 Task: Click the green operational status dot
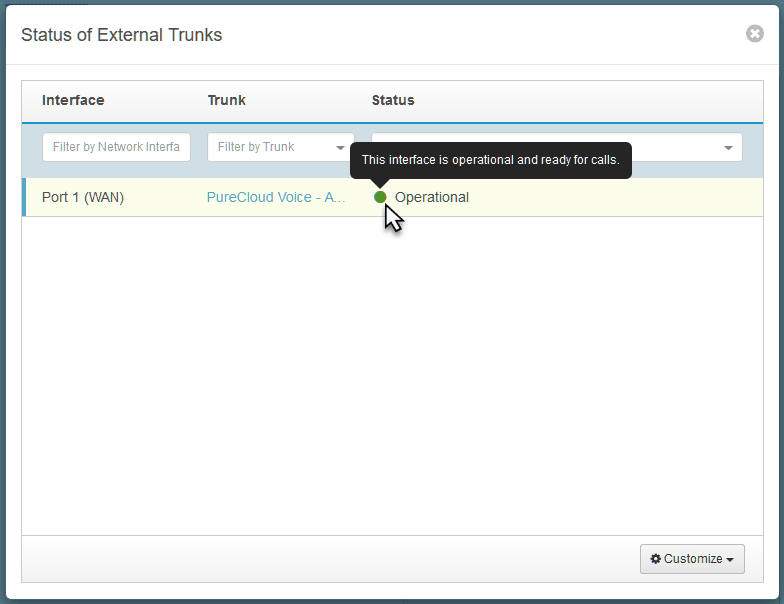380,197
